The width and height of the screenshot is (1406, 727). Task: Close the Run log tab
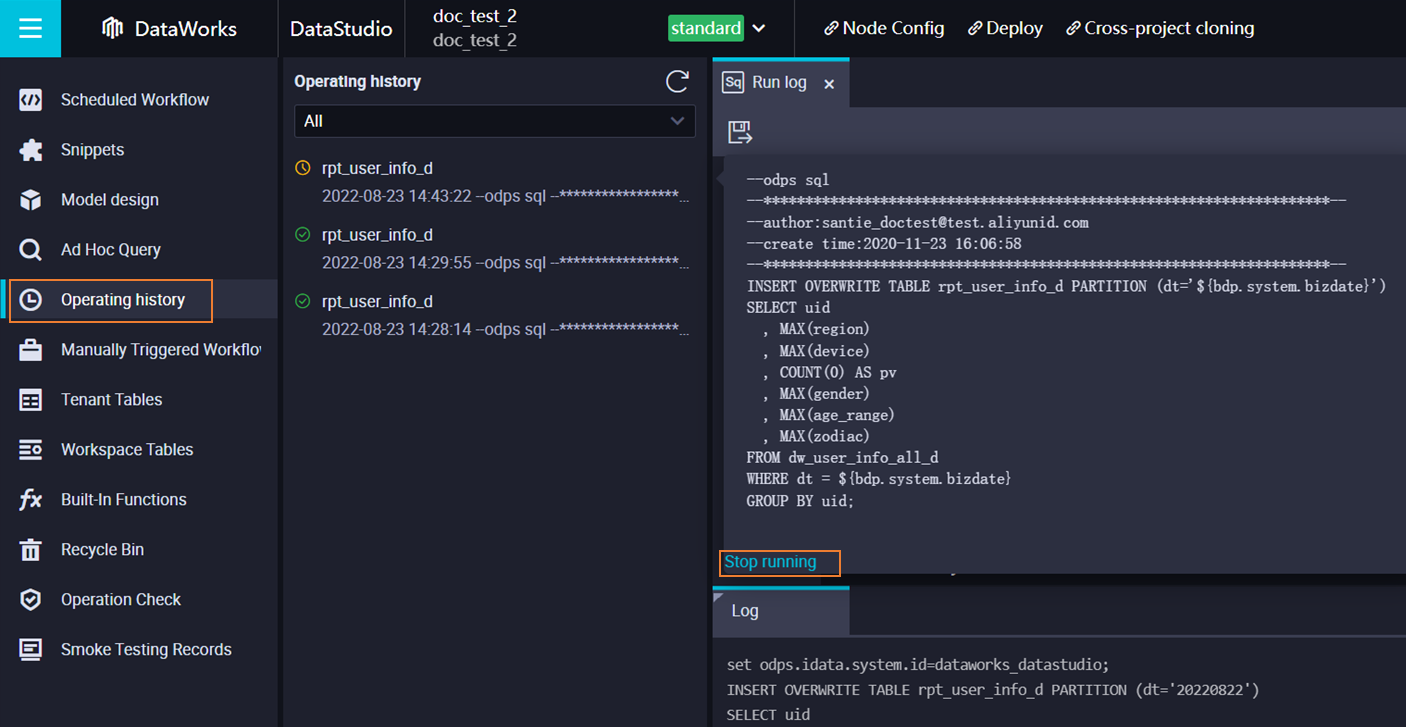coord(829,84)
